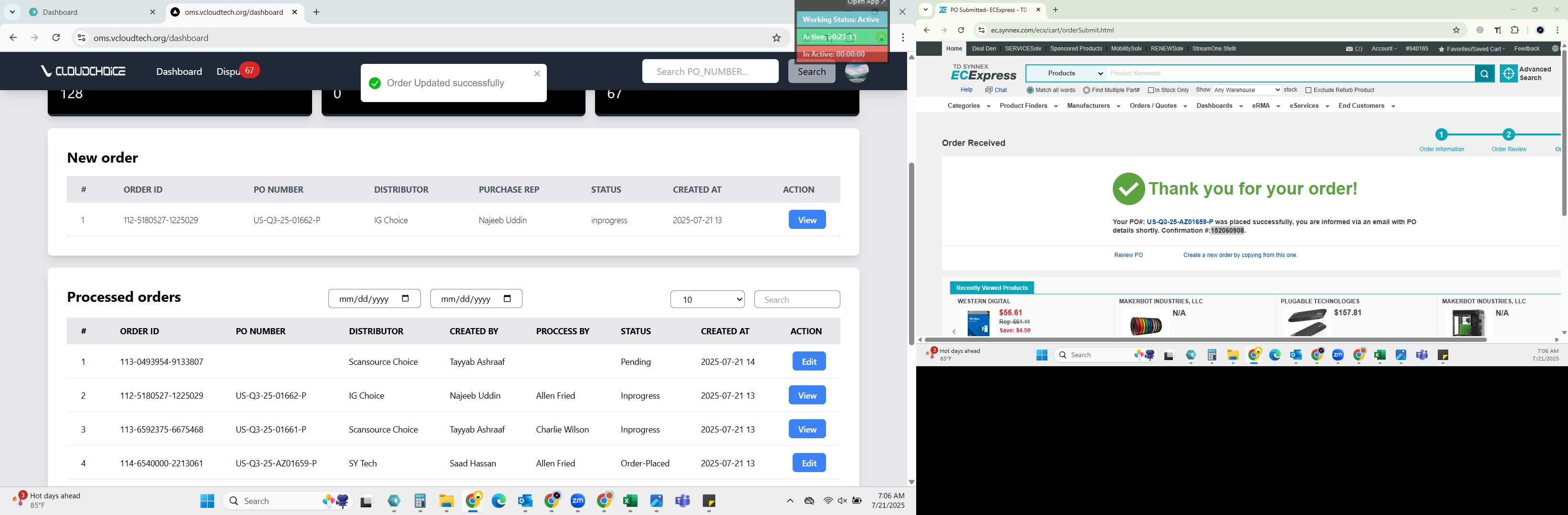1568x515 pixels.
Task: Click the TD Synnex ECExpress logo
Action: point(983,72)
